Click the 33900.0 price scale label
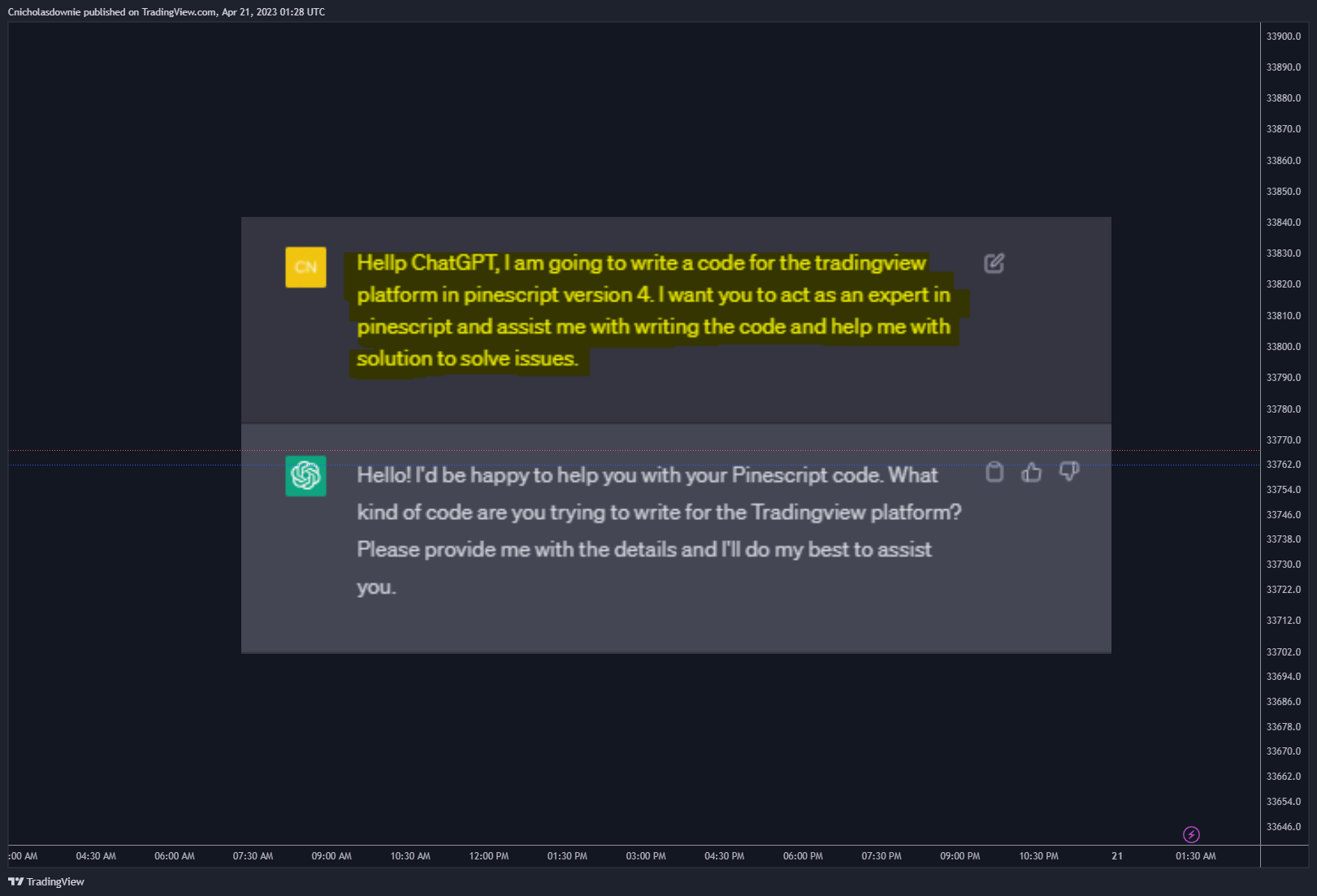1317x896 pixels. 1284,37
